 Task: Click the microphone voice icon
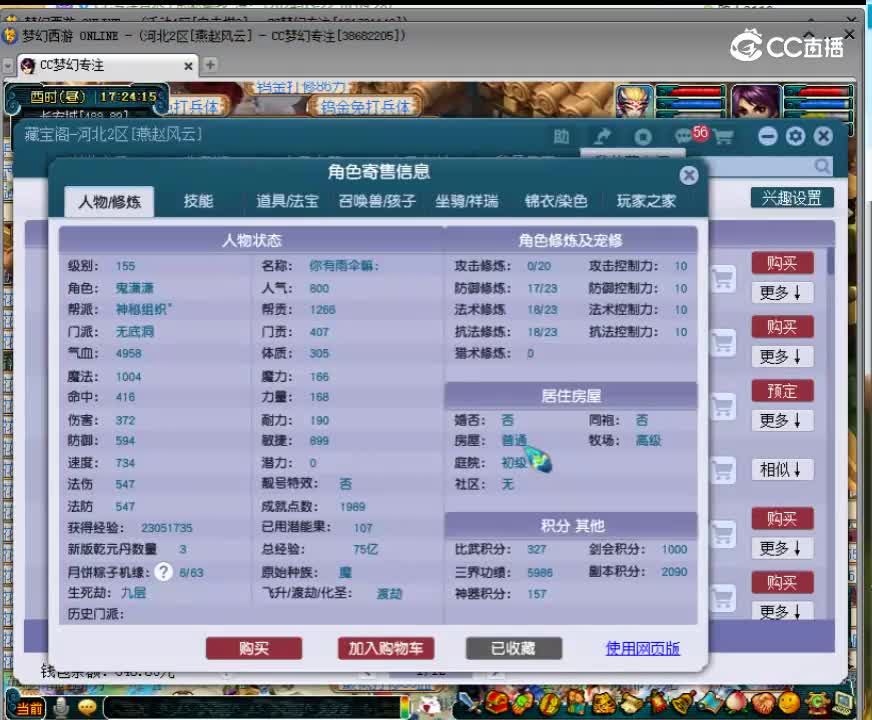click(x=62, y=708)
